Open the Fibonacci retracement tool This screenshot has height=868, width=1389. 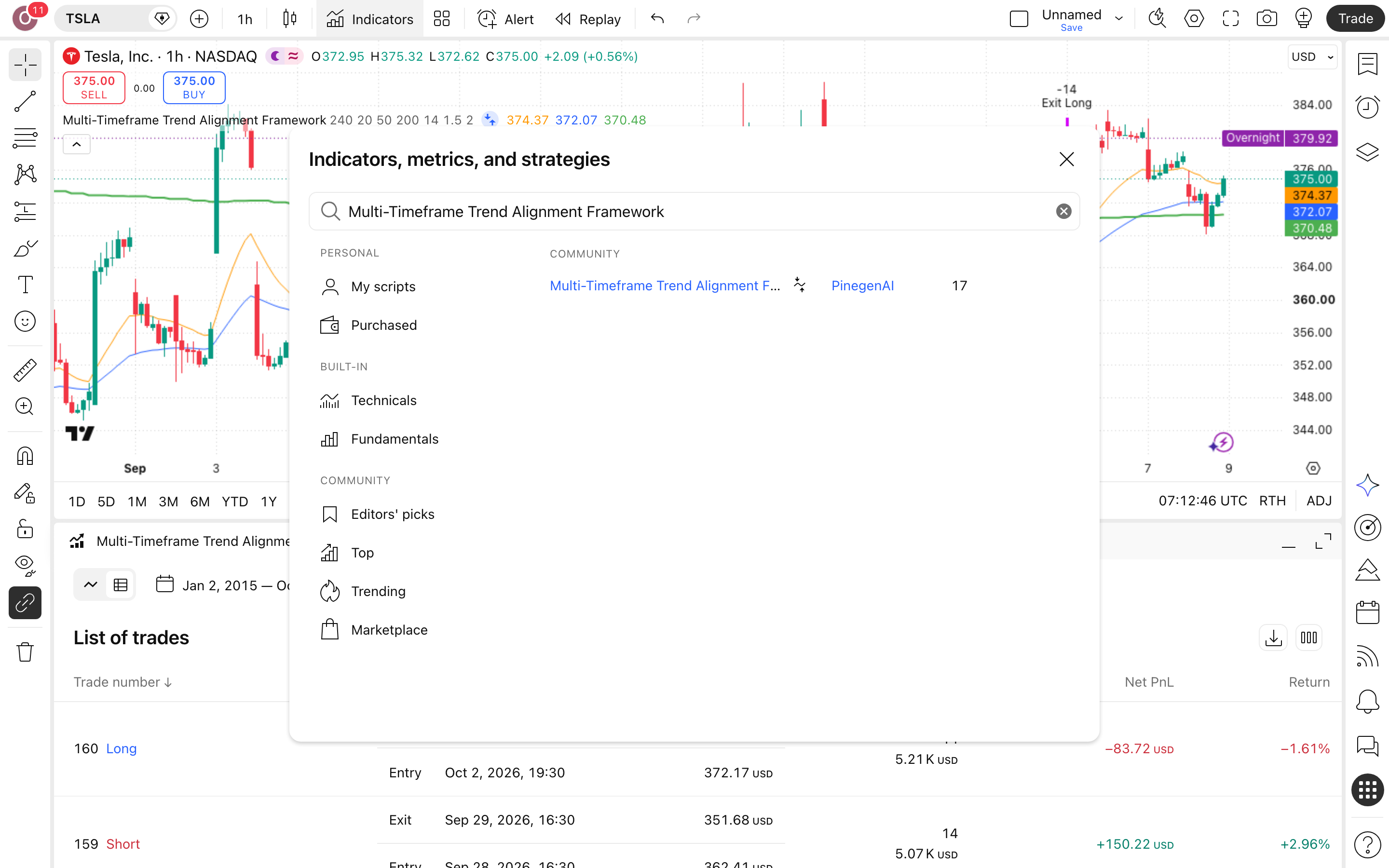pyautogui.click(x=25, y=138)
